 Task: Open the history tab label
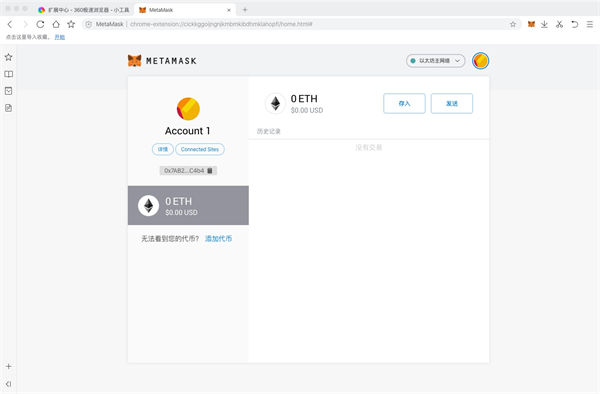[x=268, y=131]
